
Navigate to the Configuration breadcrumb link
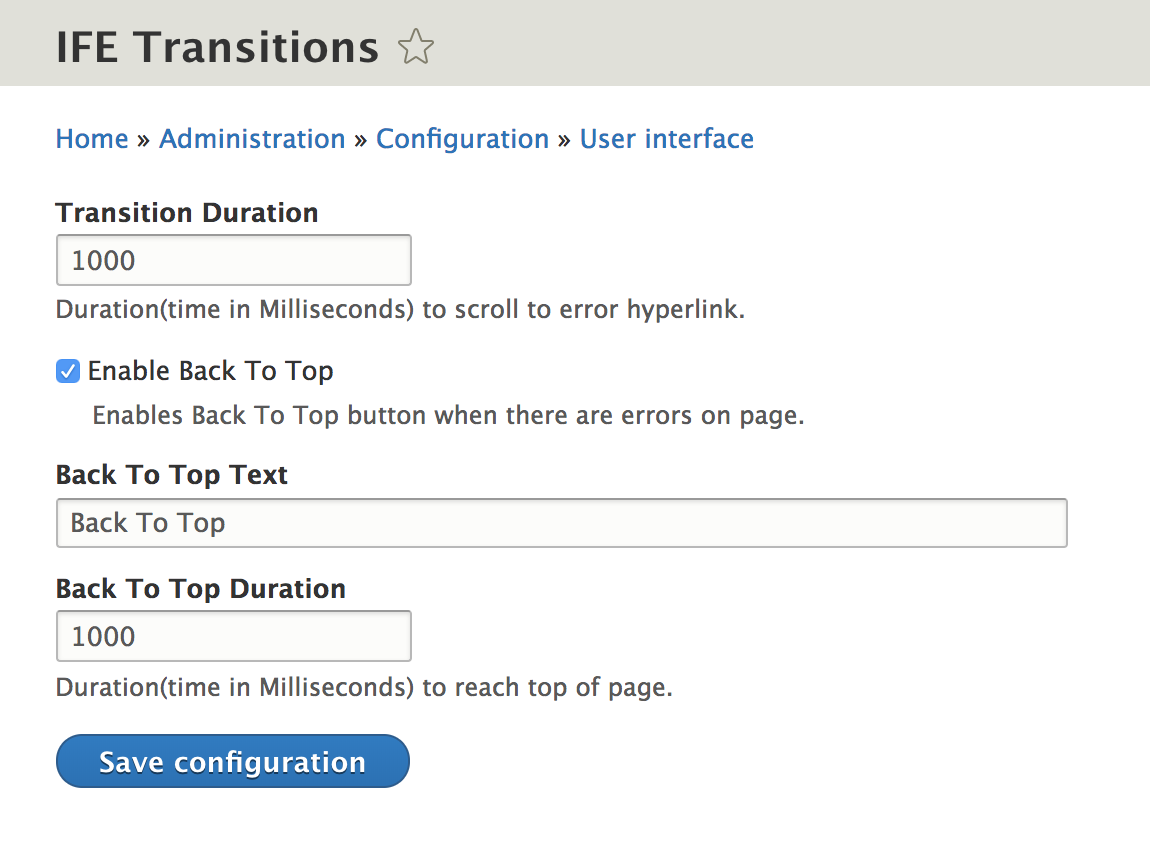(x=462, y=139)
